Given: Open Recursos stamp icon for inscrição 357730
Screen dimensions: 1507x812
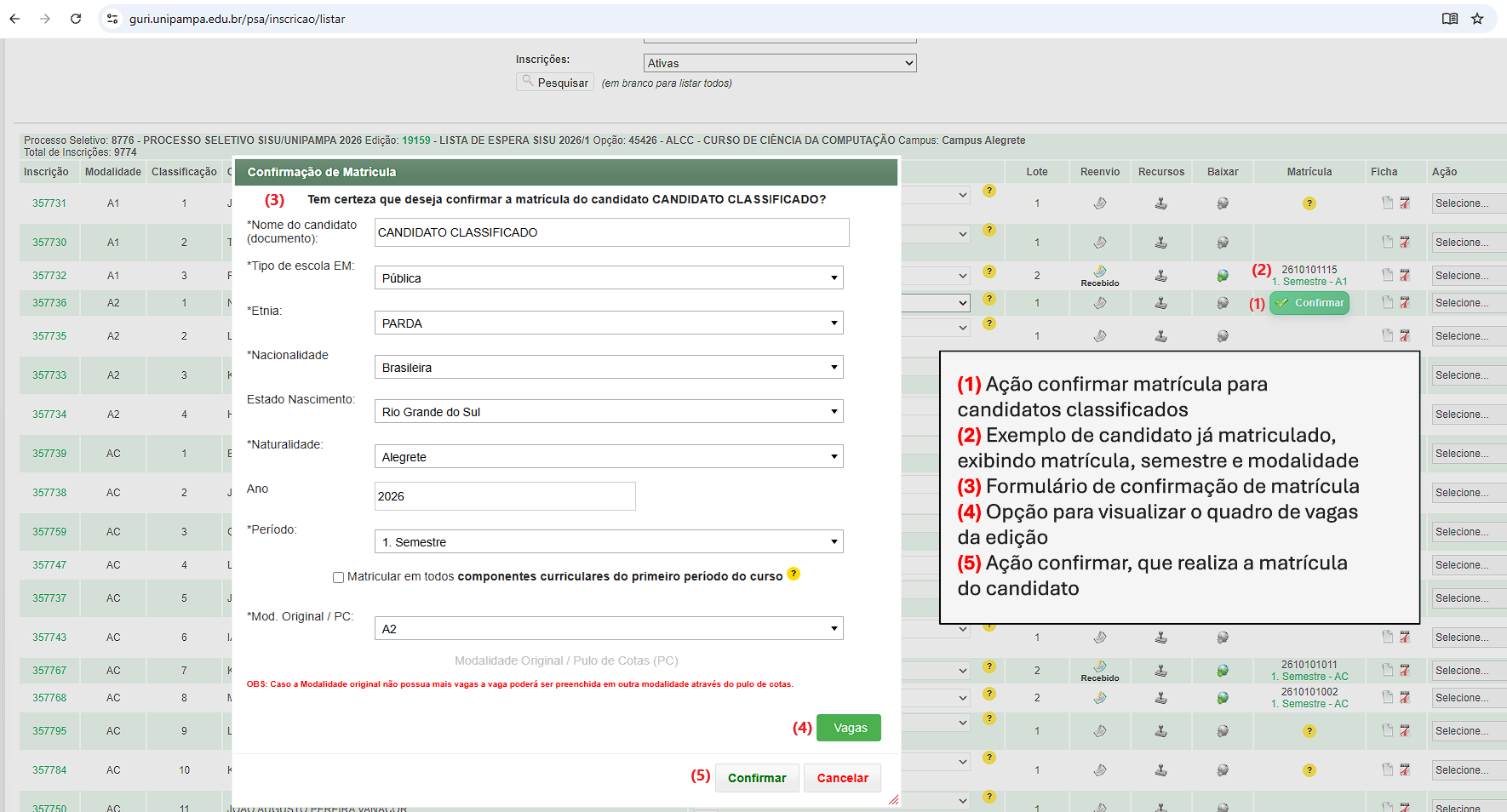Looking at the screenshot, I should (1160, 243).
